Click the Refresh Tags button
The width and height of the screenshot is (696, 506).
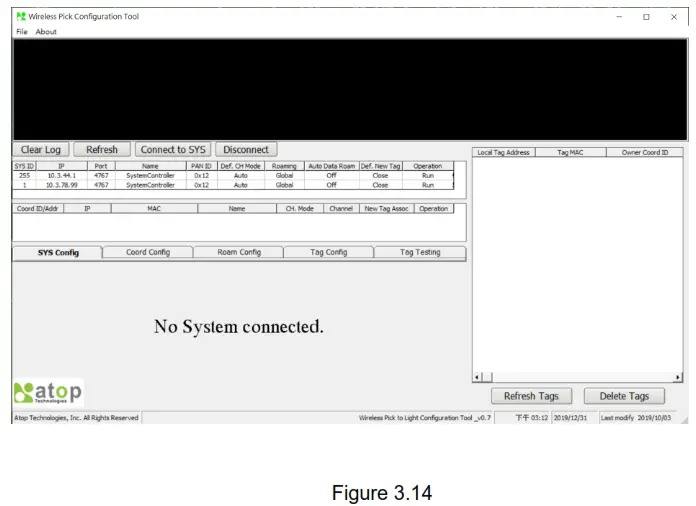point(531,396)
